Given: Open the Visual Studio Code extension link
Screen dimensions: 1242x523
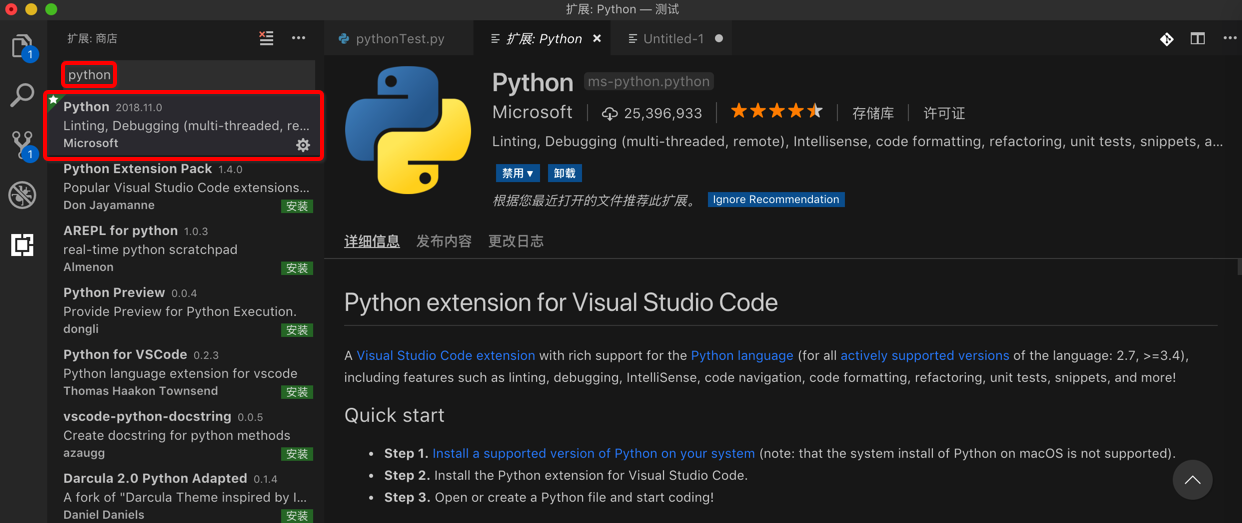Looking at the screenshot, I should click(445, 355).
